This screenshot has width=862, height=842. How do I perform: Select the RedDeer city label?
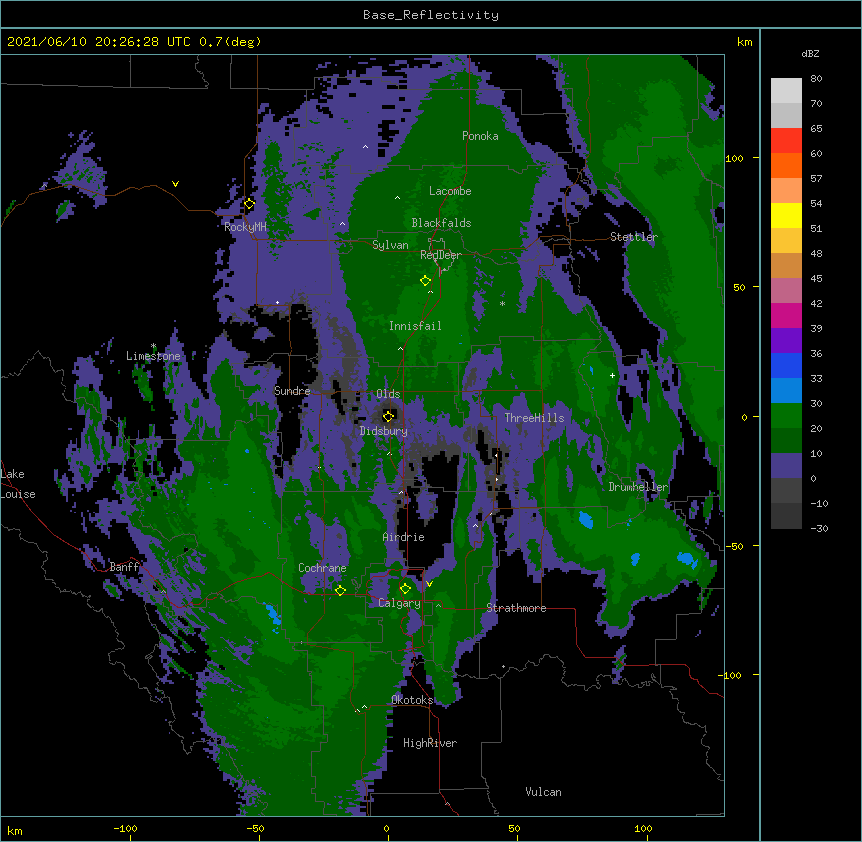click(441, 255)
